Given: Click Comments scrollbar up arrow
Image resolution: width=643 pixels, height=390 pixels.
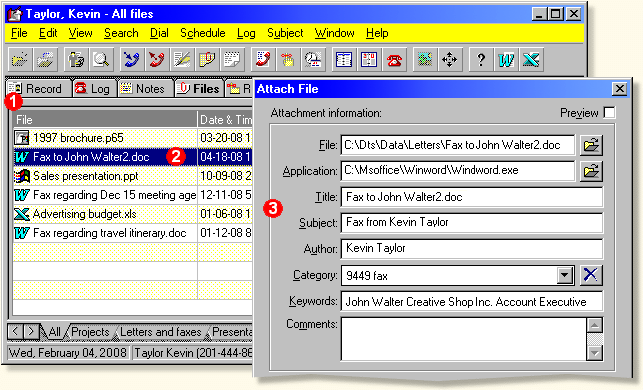Looking at the screenshot, I should tap(595, 326).
